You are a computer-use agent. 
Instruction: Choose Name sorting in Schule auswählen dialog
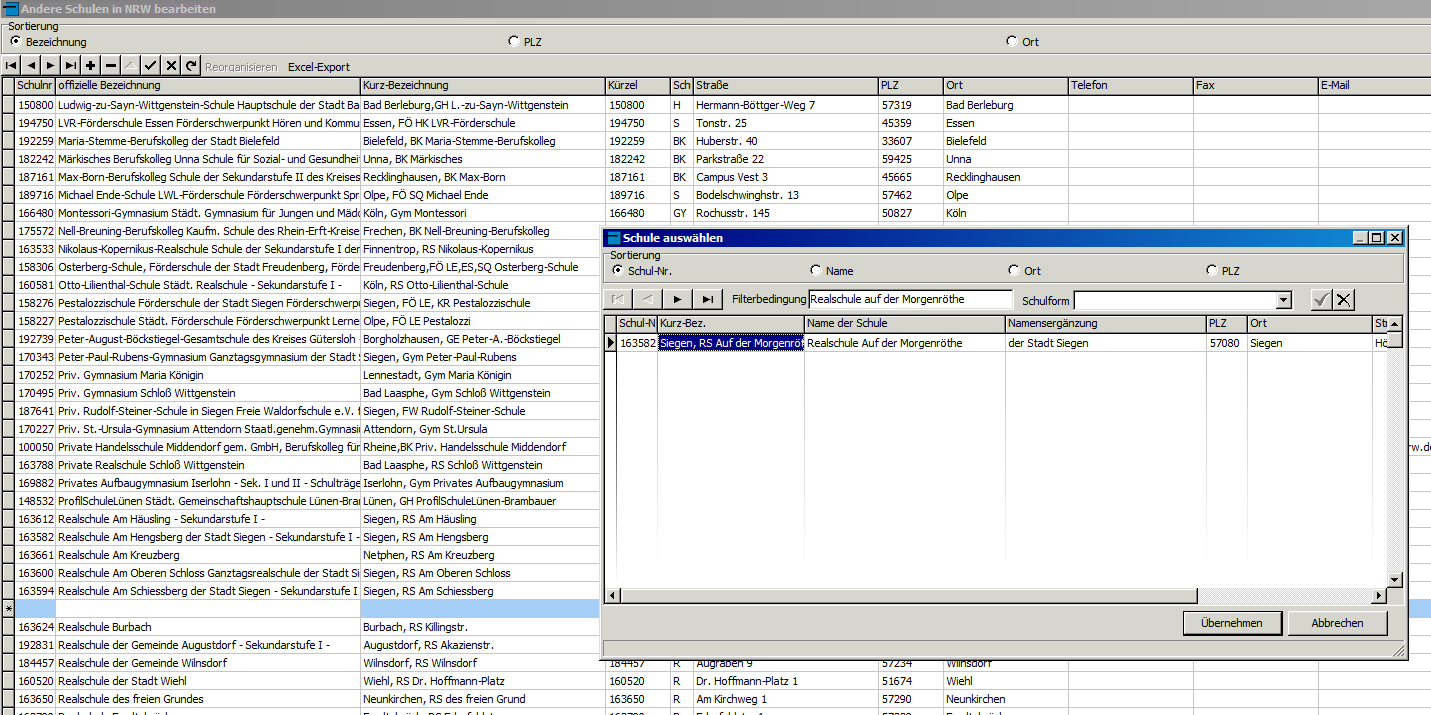click(816, 271)
